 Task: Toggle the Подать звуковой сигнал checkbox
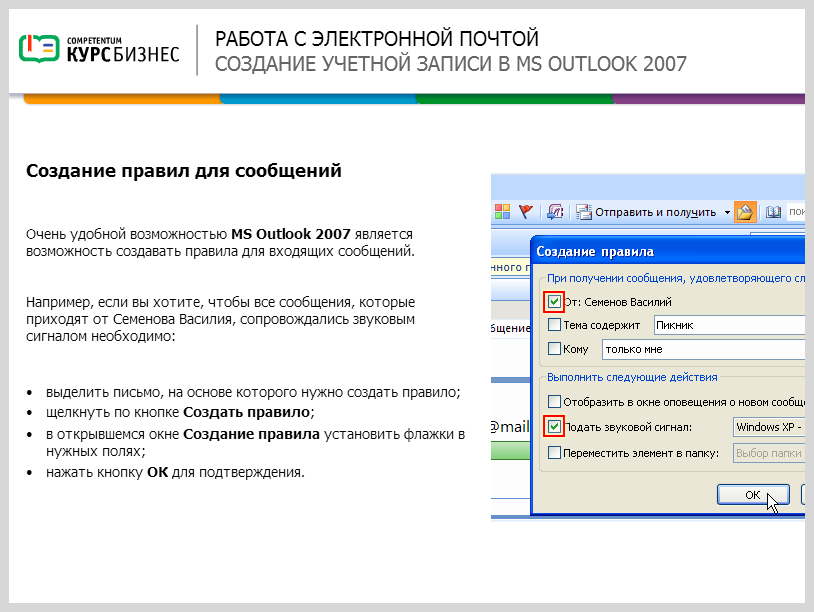click(554, 427)
